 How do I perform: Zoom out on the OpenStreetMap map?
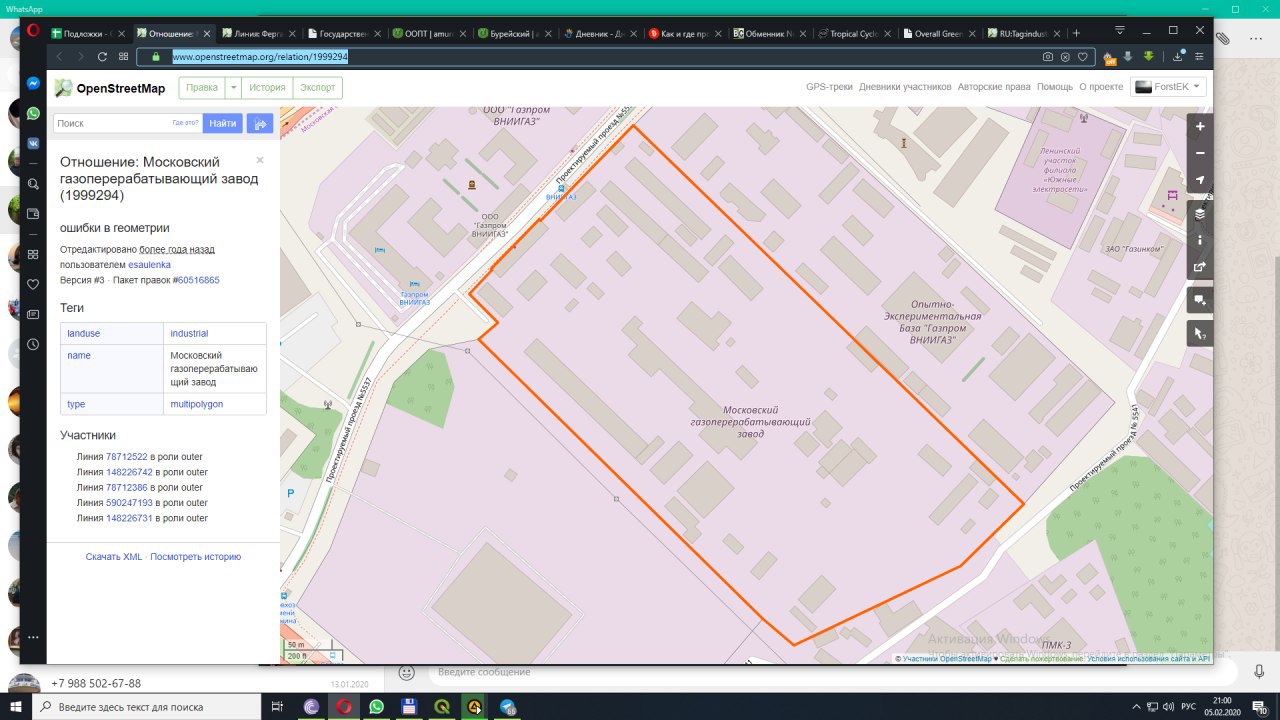click(x=1200, y=153)
